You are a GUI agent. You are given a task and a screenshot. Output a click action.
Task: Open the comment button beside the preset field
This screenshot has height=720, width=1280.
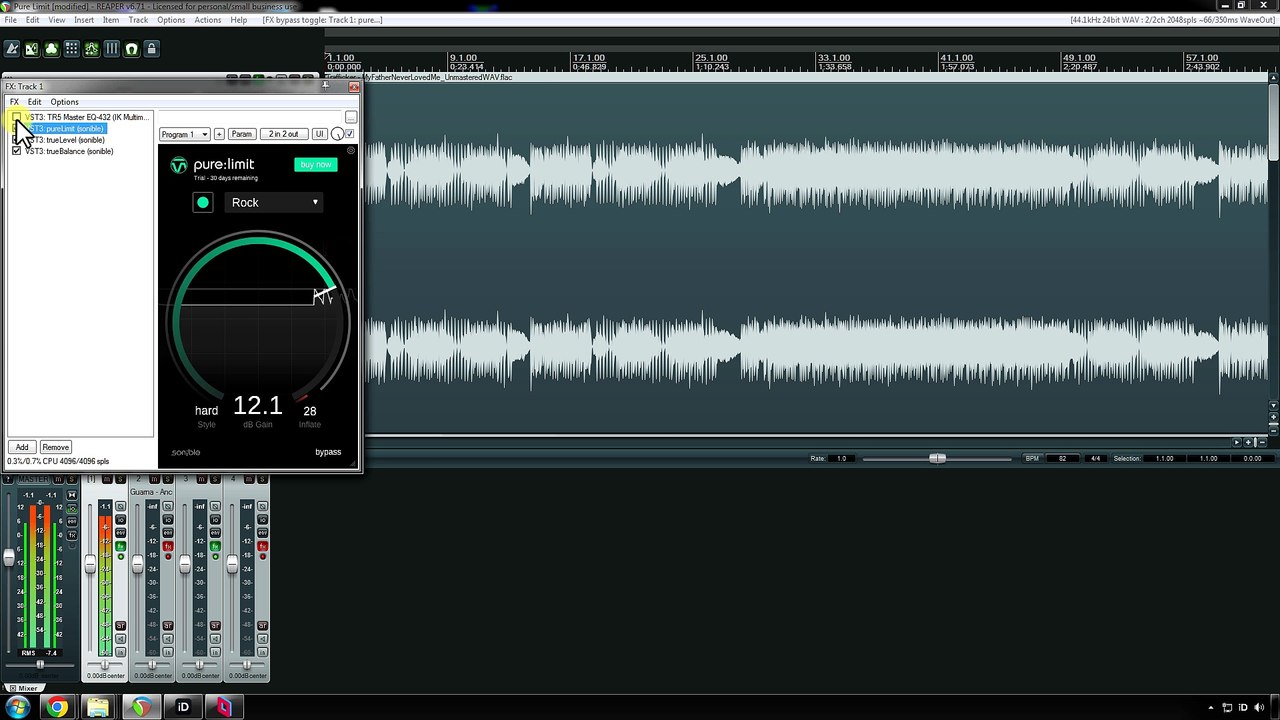coord(351,118)
